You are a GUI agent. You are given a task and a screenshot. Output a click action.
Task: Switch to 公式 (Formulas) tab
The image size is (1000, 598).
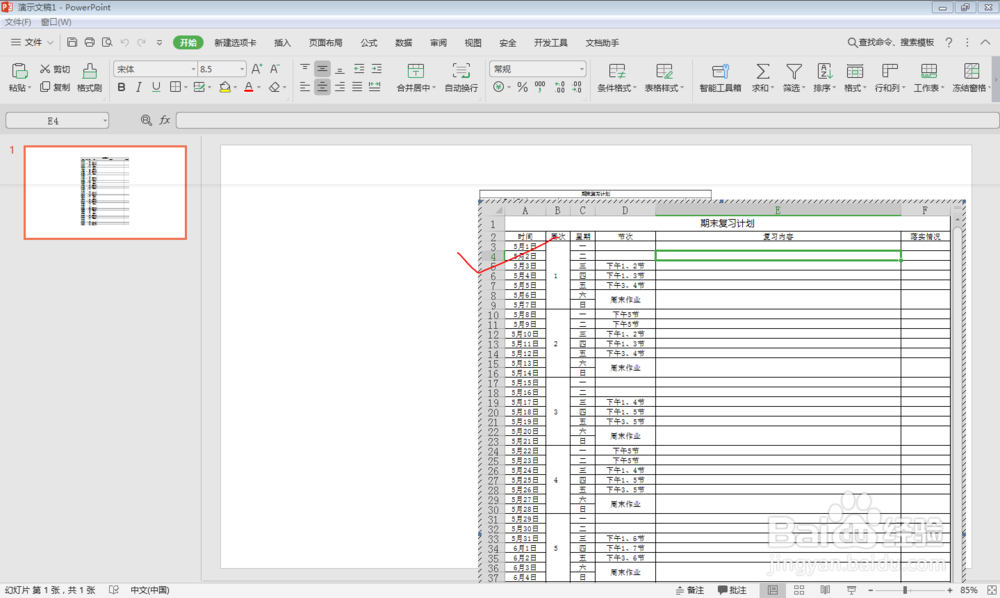point(369,43)
